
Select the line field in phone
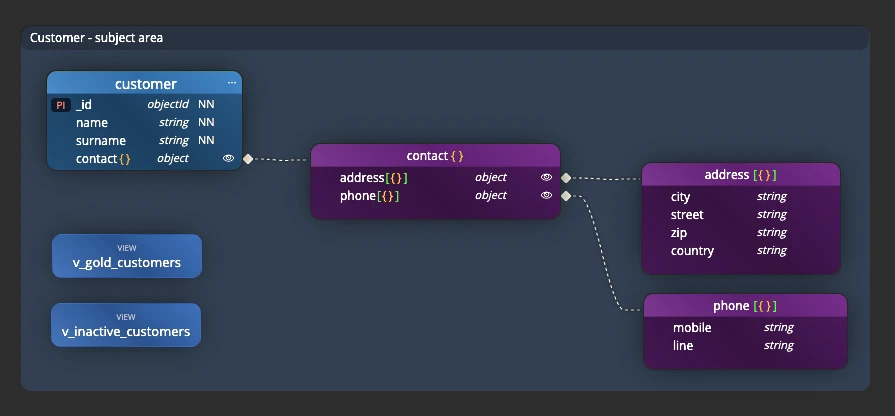(745, 345)
